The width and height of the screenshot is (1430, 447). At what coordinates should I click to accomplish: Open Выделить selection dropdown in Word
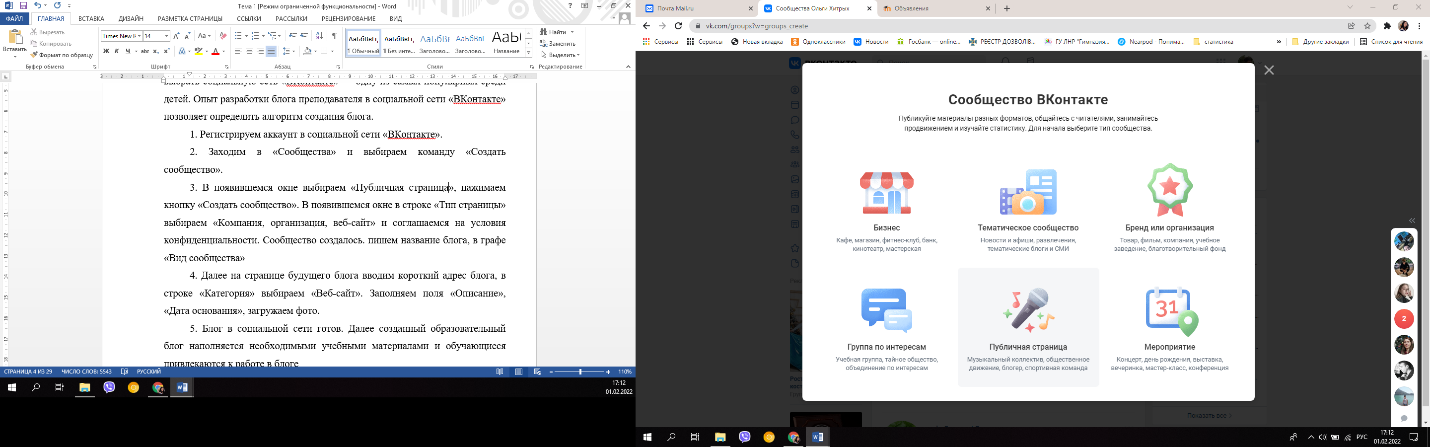pos(562,55)
